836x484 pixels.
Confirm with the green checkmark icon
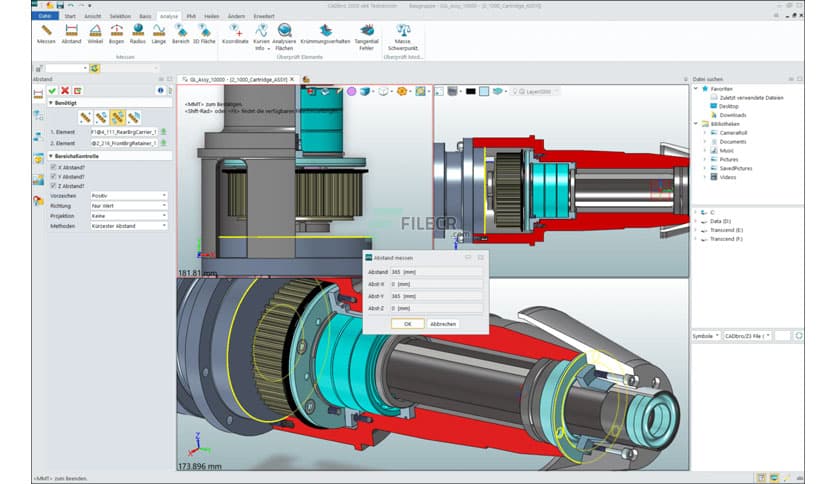click(52, 90)
